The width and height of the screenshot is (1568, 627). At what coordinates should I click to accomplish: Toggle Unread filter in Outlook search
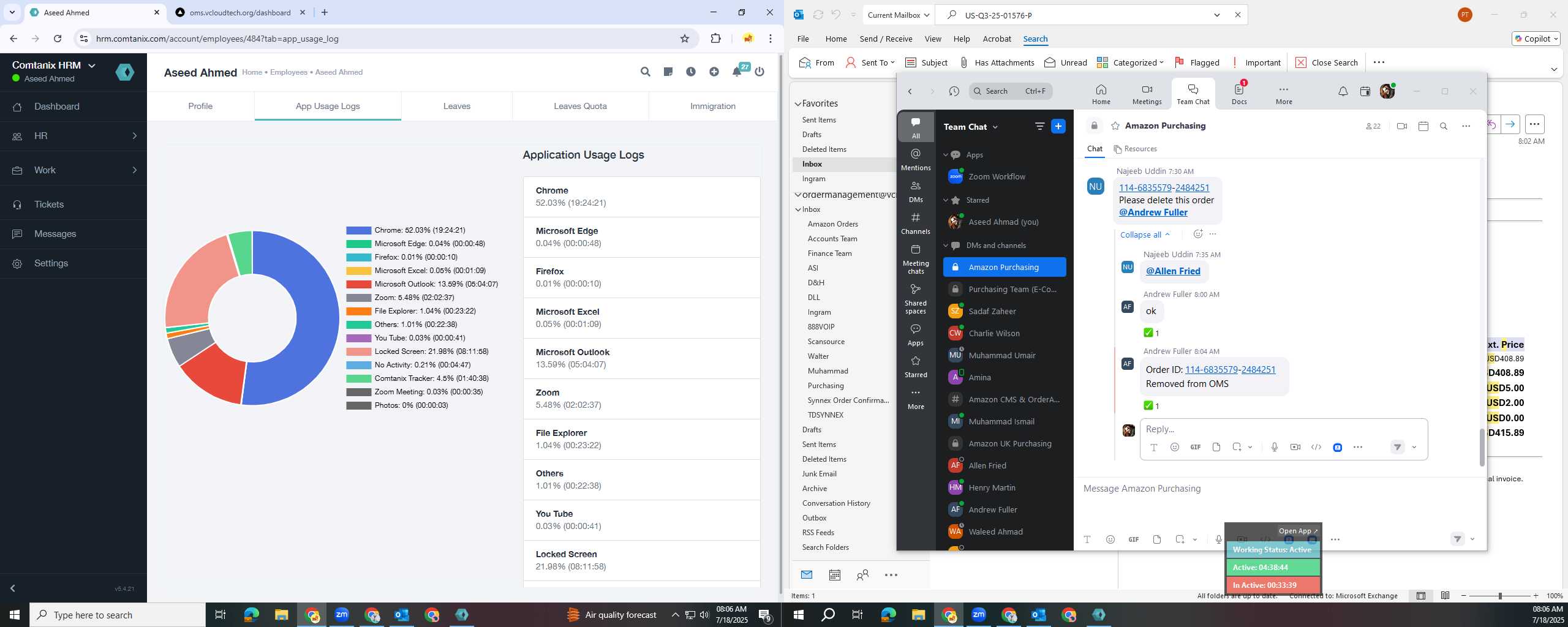[x=1066, y=62]
